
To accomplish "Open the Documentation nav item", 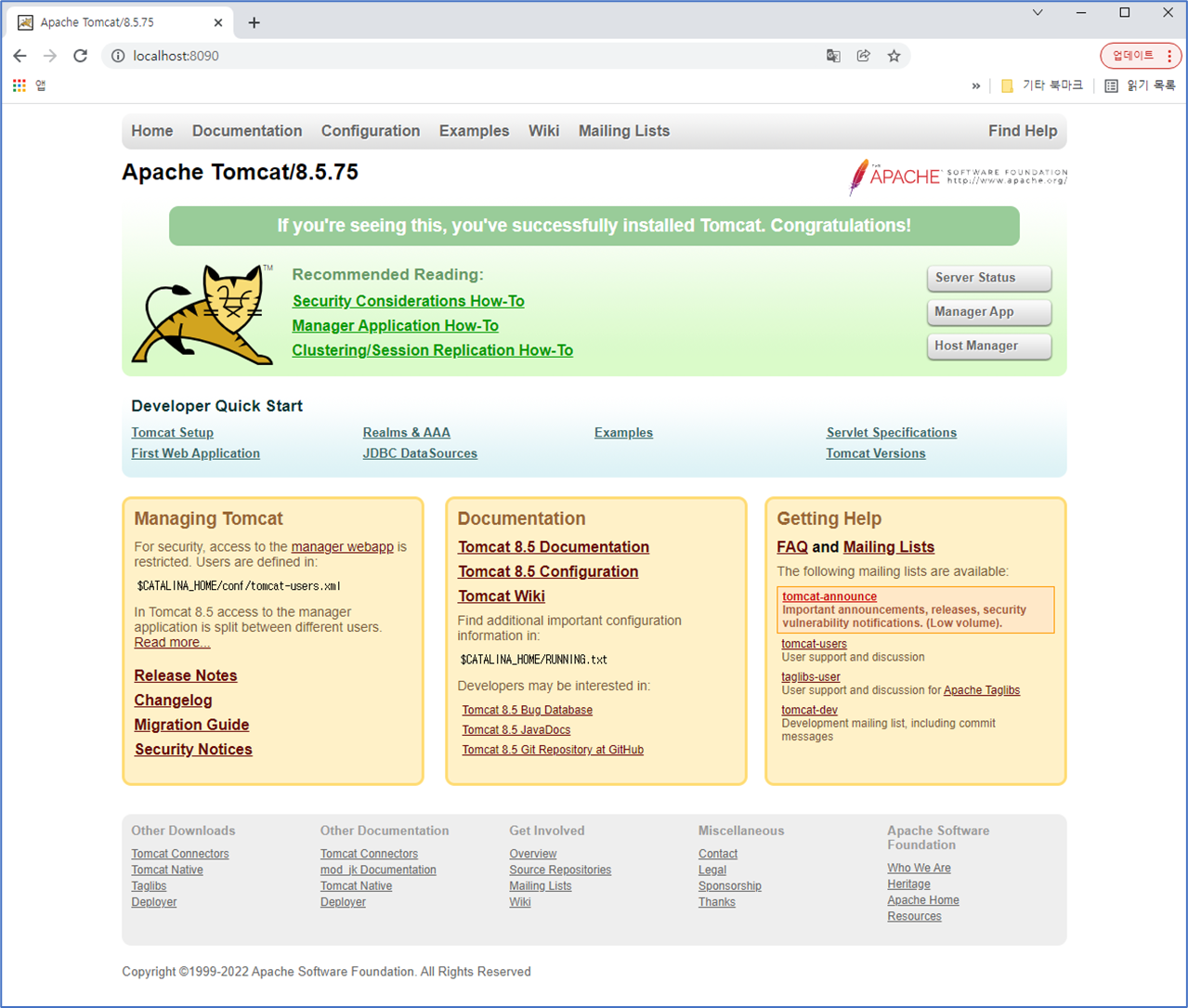I will click(247, 131).
